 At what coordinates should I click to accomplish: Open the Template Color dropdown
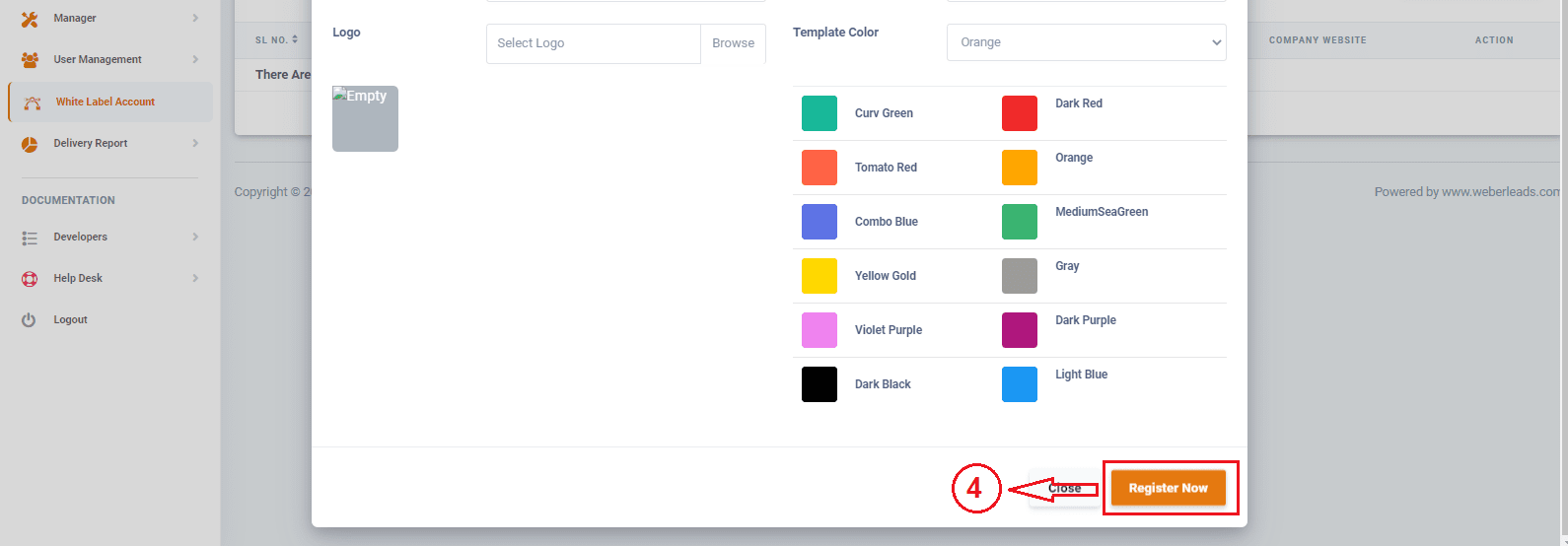coord(1086,42)
